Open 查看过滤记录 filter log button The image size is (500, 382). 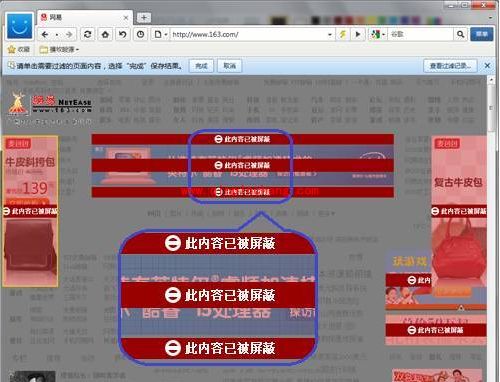click(x=450, y=66)
